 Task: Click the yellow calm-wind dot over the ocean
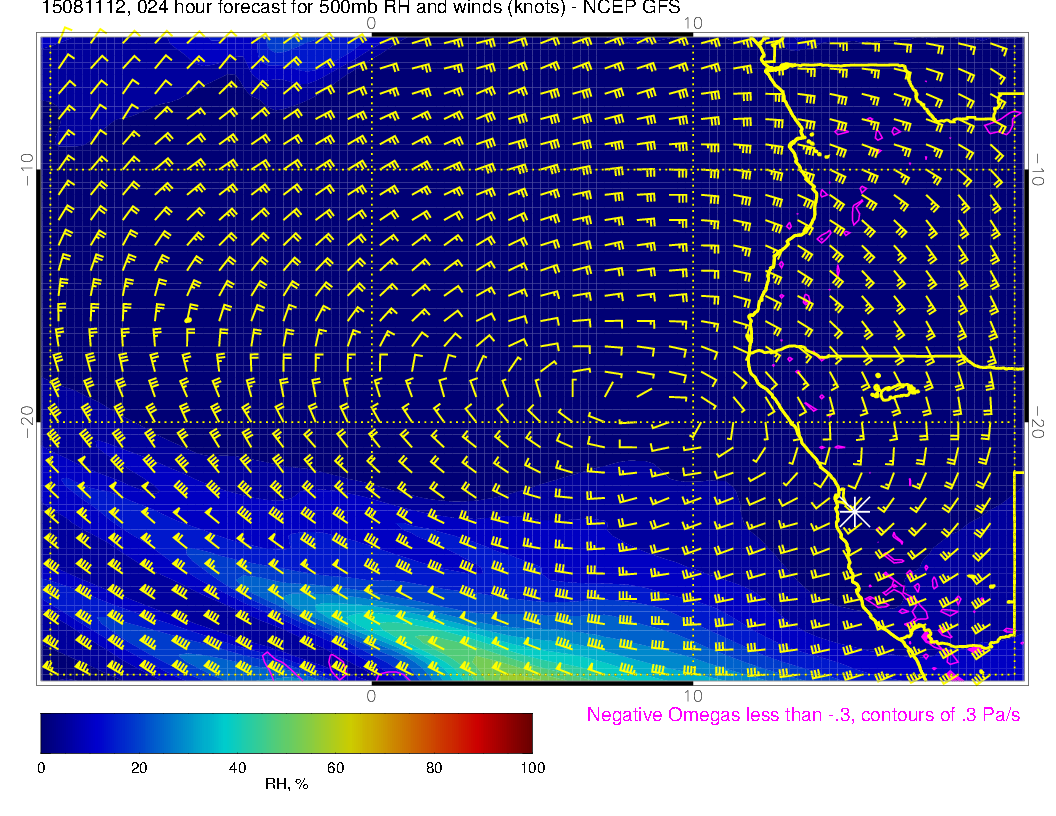188,319
